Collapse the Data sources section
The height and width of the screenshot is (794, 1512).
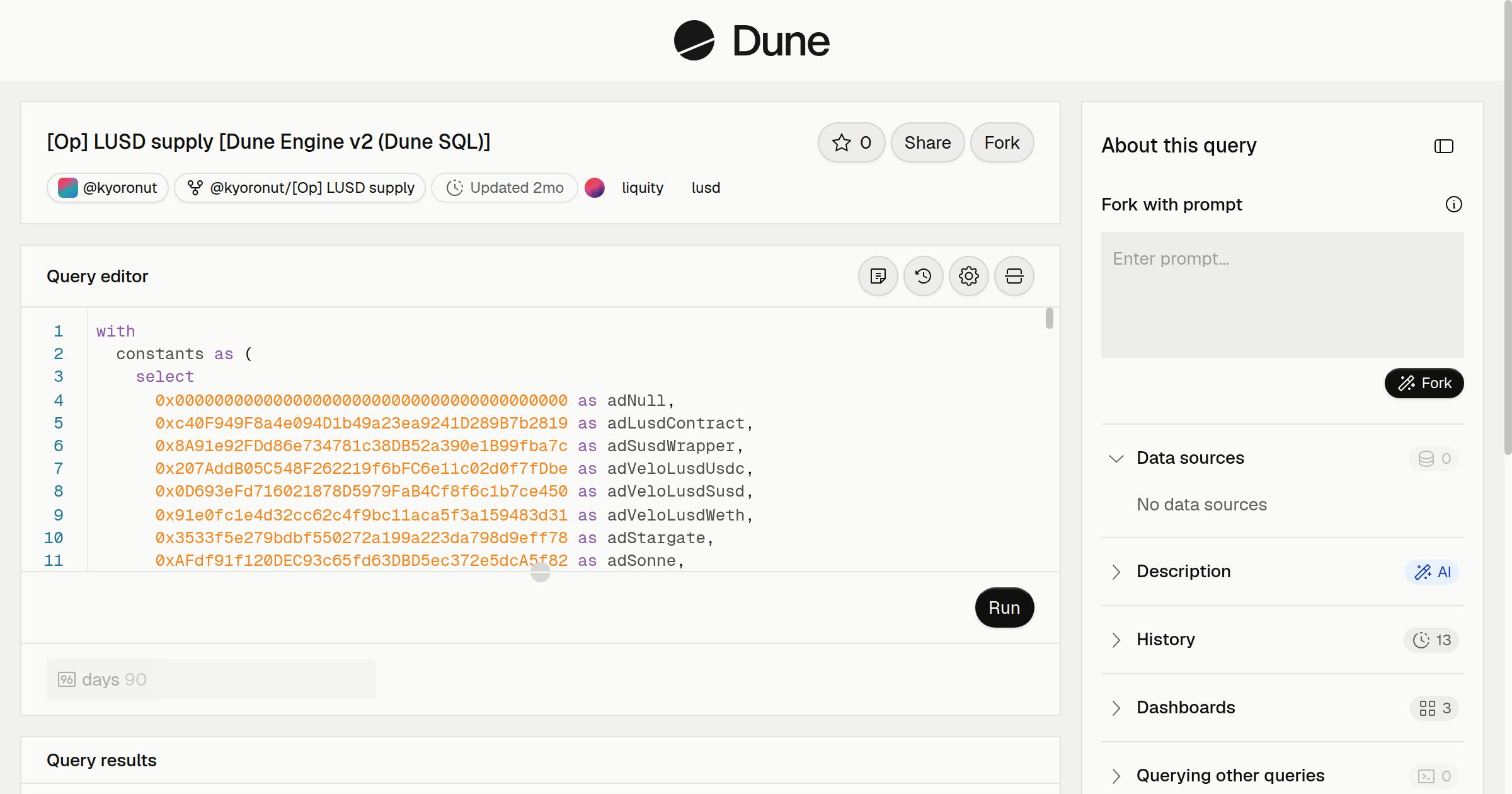point(1116,458)
